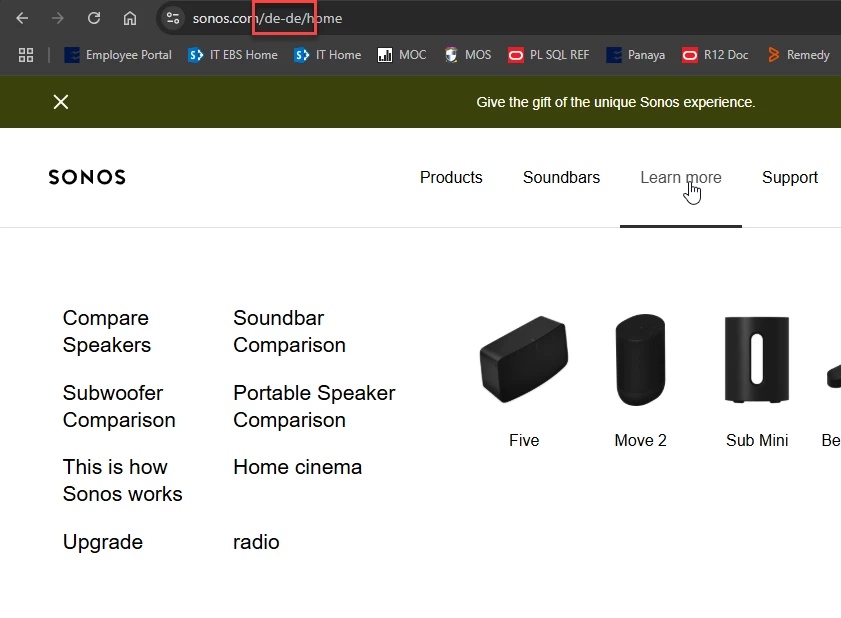Dismiss the green promo banner with X
This screenshot has height=618, width=841.
coord(61,102)
